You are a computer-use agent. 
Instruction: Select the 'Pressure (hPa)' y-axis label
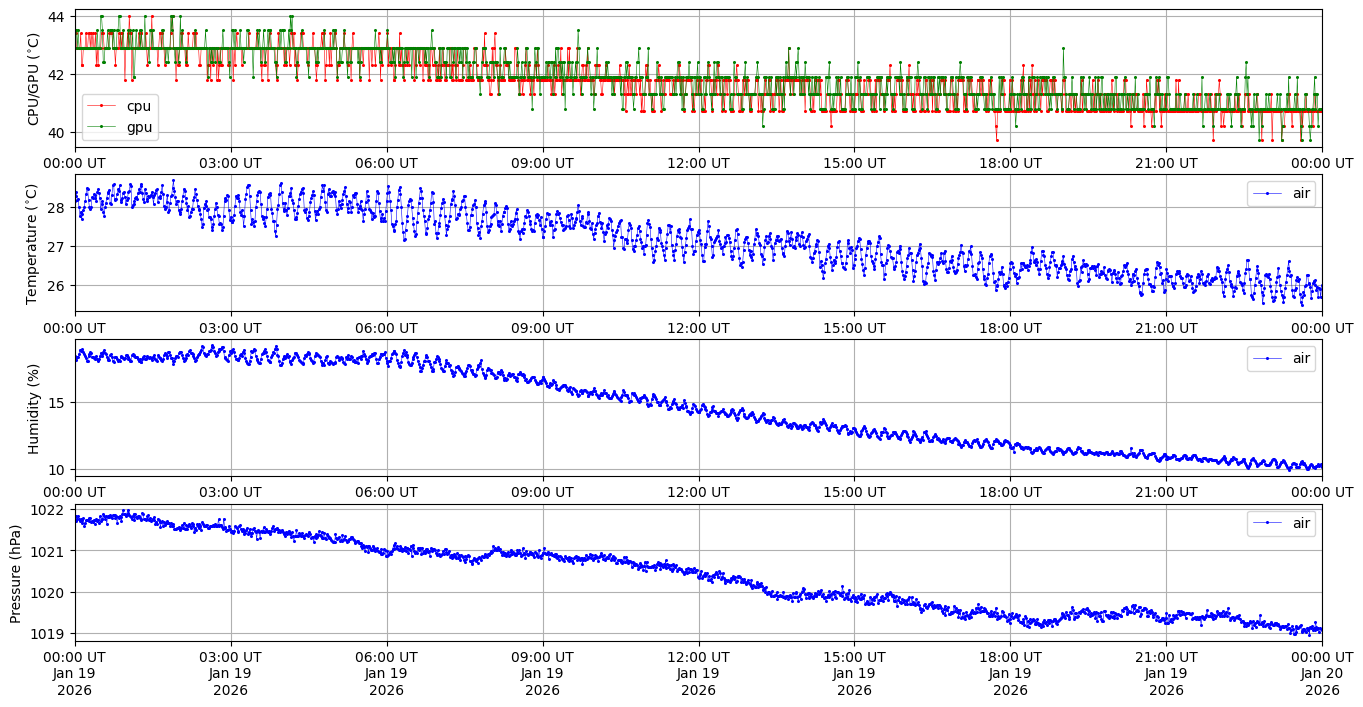15,572
